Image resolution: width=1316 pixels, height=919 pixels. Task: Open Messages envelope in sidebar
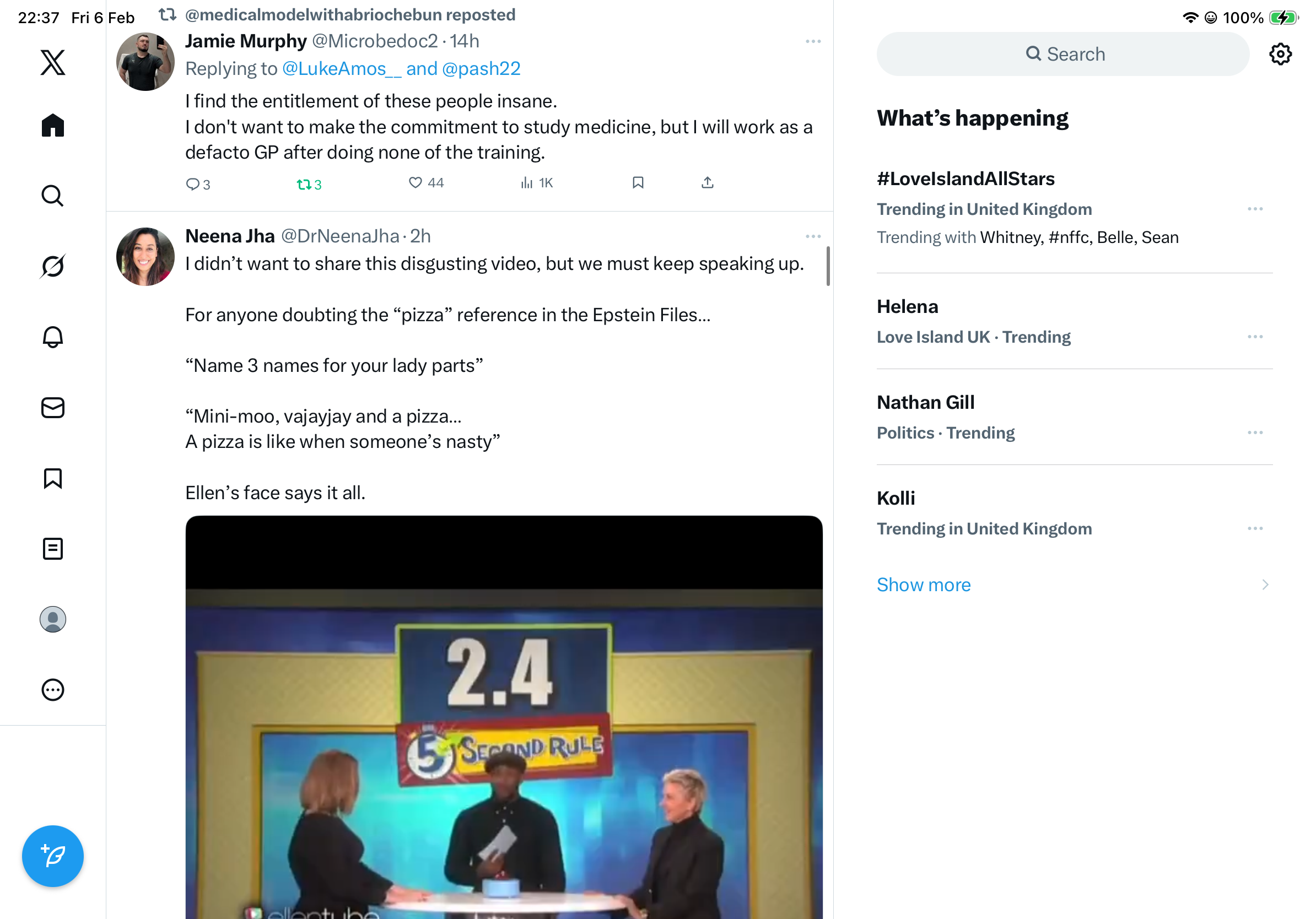[x=53, y=408]
